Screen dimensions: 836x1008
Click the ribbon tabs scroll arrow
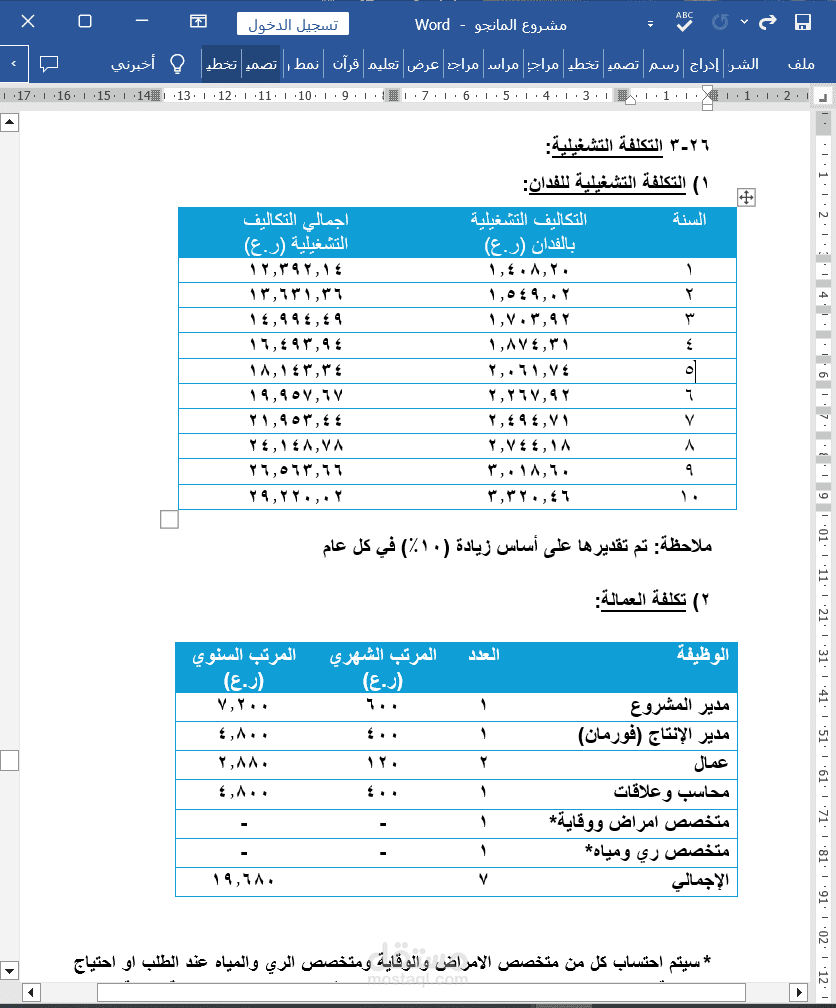click(x=14, y=64)
